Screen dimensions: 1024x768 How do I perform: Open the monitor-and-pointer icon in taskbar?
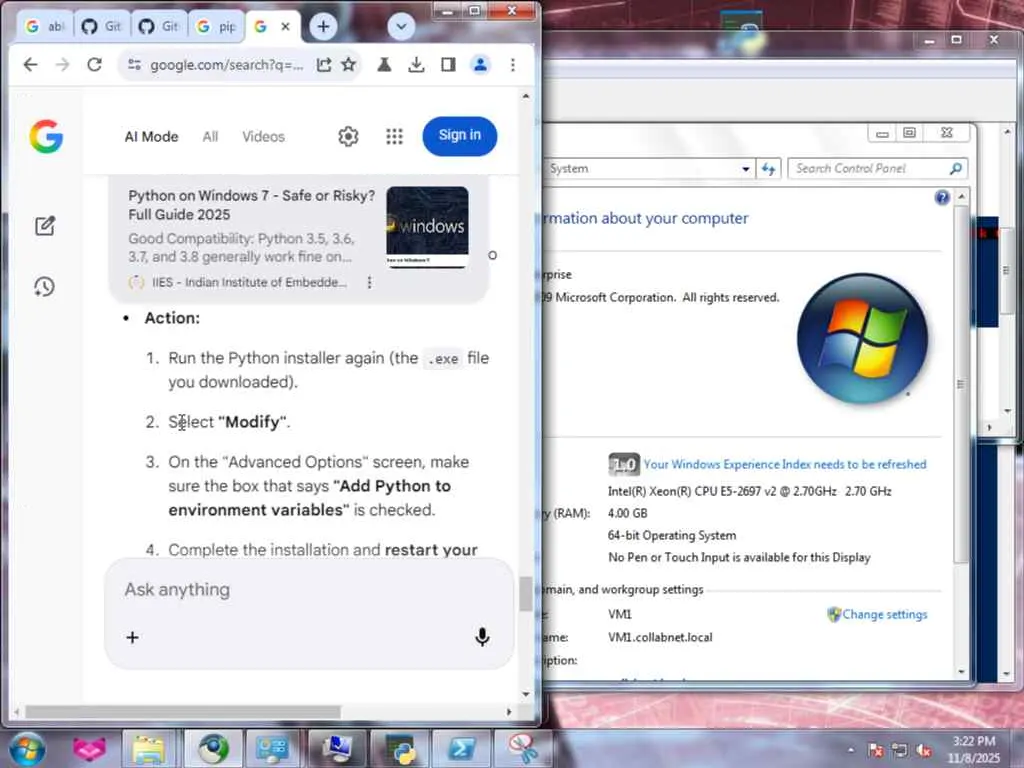point(338,749)
